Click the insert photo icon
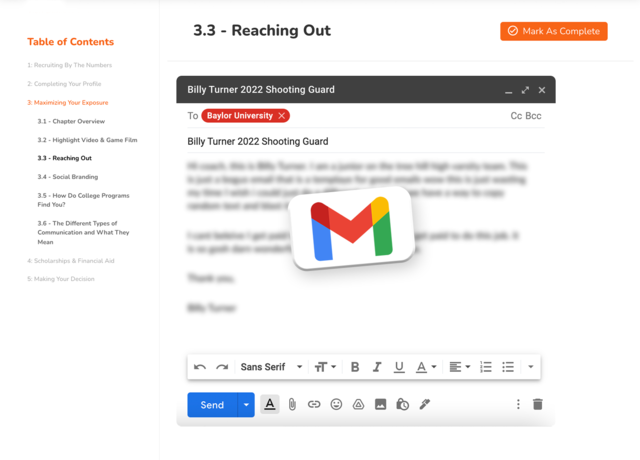The image size is (640, 460). [x=380, y=404]
